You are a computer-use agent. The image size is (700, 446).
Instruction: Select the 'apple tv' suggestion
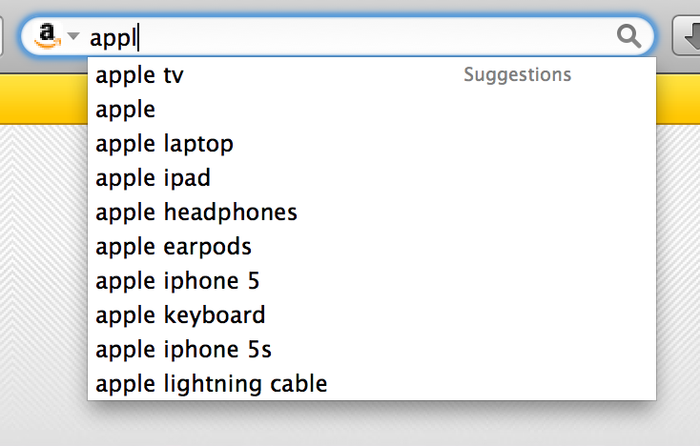point(372,75)
